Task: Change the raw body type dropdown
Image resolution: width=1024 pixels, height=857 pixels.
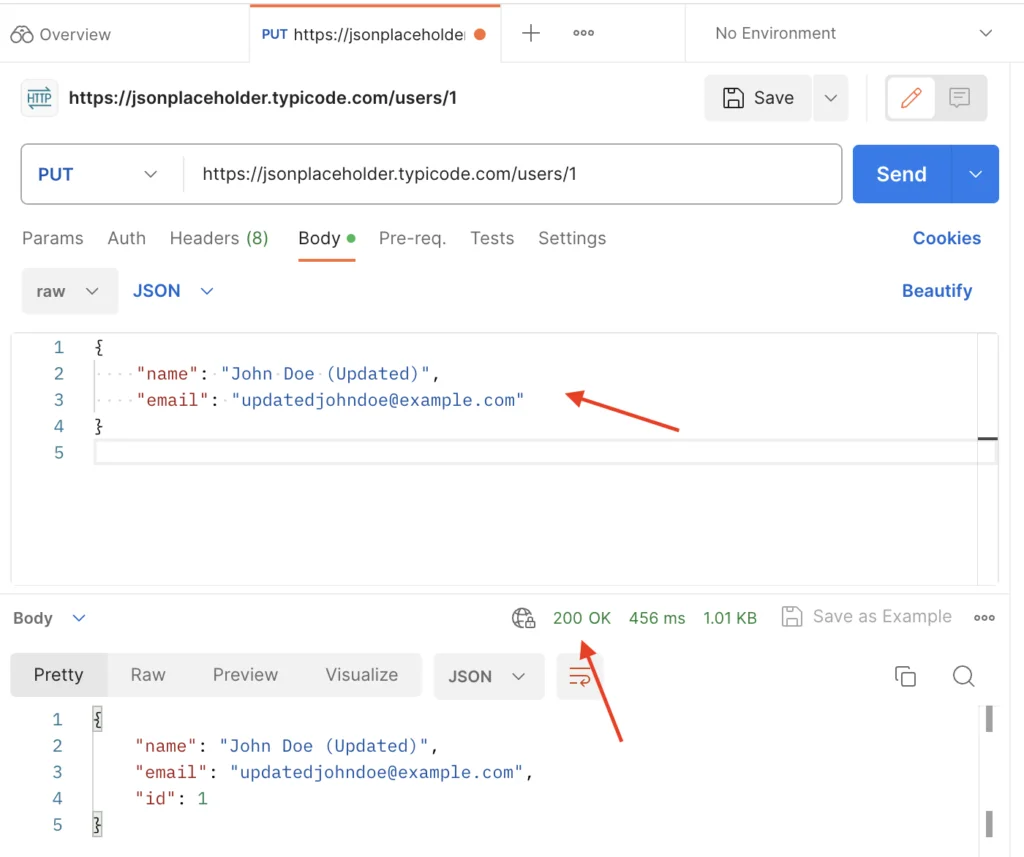Action: [69, 291]
